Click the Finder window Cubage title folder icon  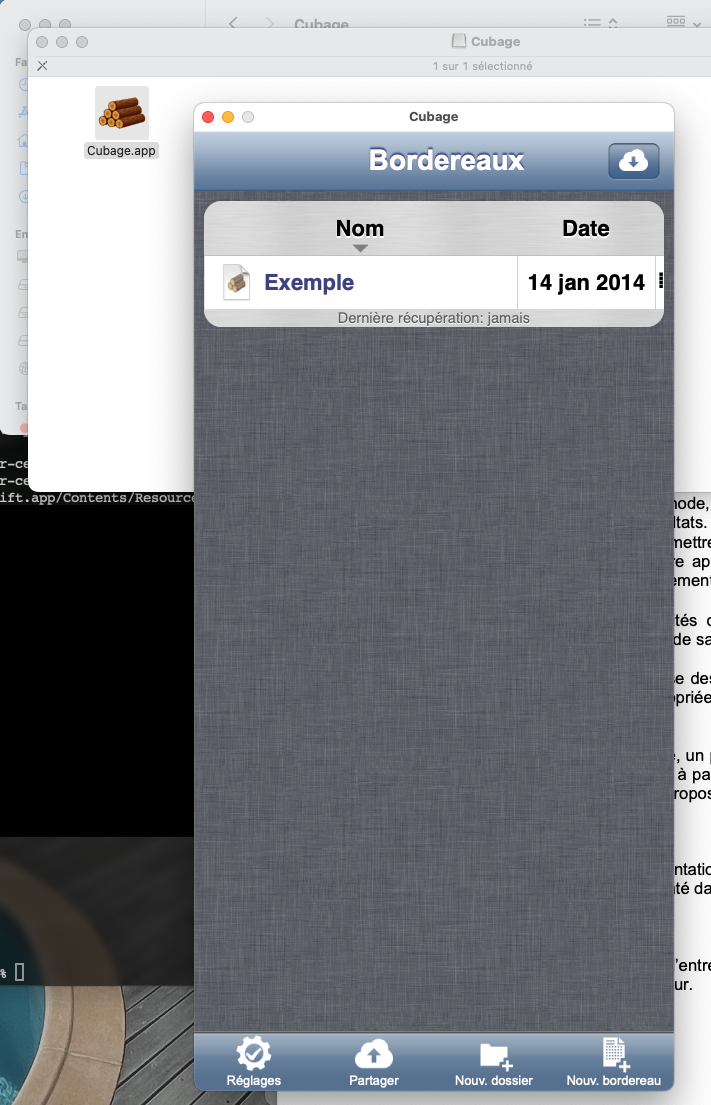click(459, 42)
